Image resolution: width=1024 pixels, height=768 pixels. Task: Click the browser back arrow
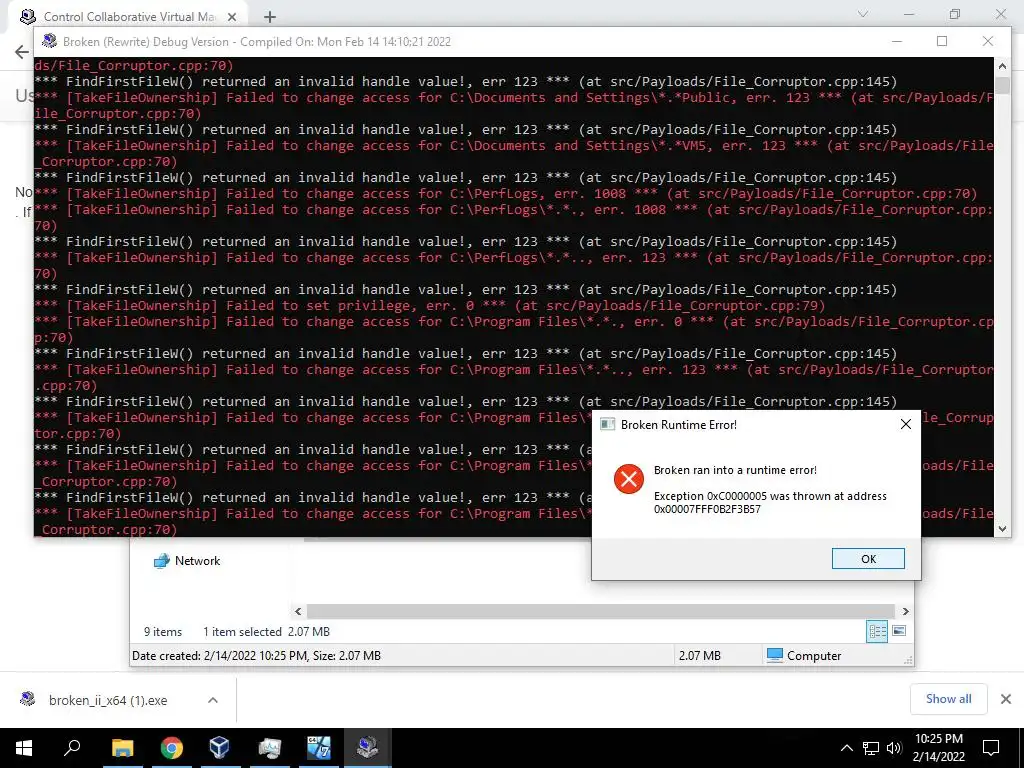[x=22, y=52]
